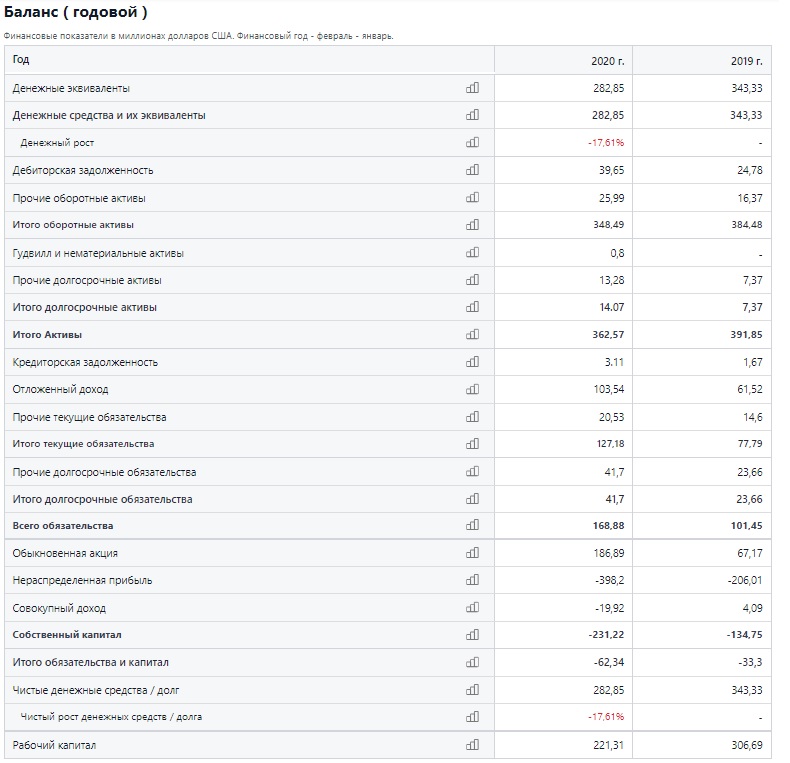Show chart for Итого текущие обязательства
This screenshot has height=763, width=790.
point(472,443)
